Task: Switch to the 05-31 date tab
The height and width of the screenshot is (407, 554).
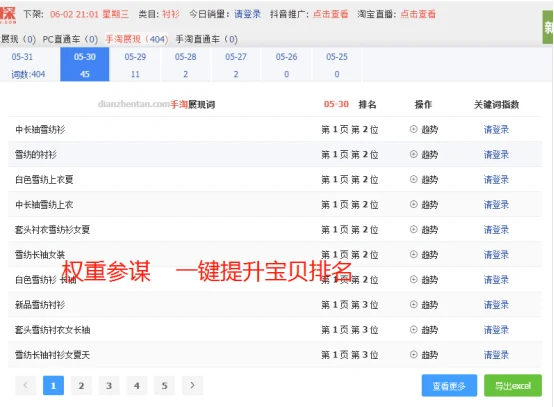Action: [28, 65]
